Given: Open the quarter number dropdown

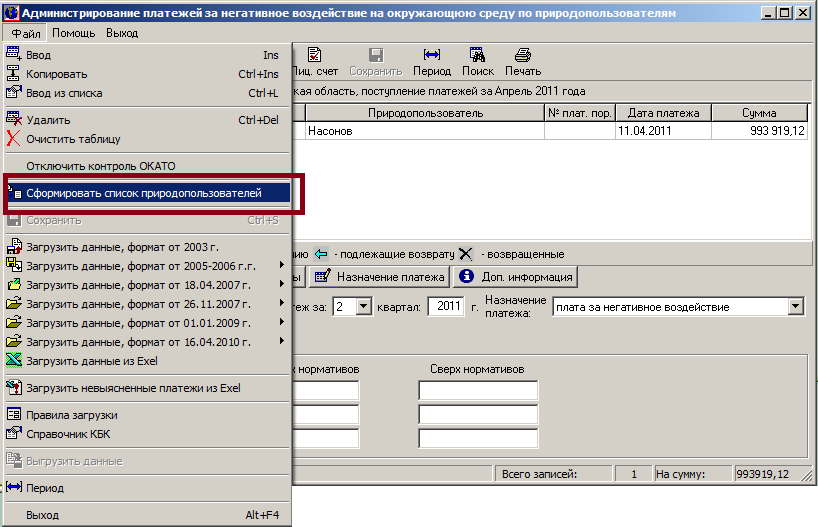Looking at the screenshot, I should [363, 306].
